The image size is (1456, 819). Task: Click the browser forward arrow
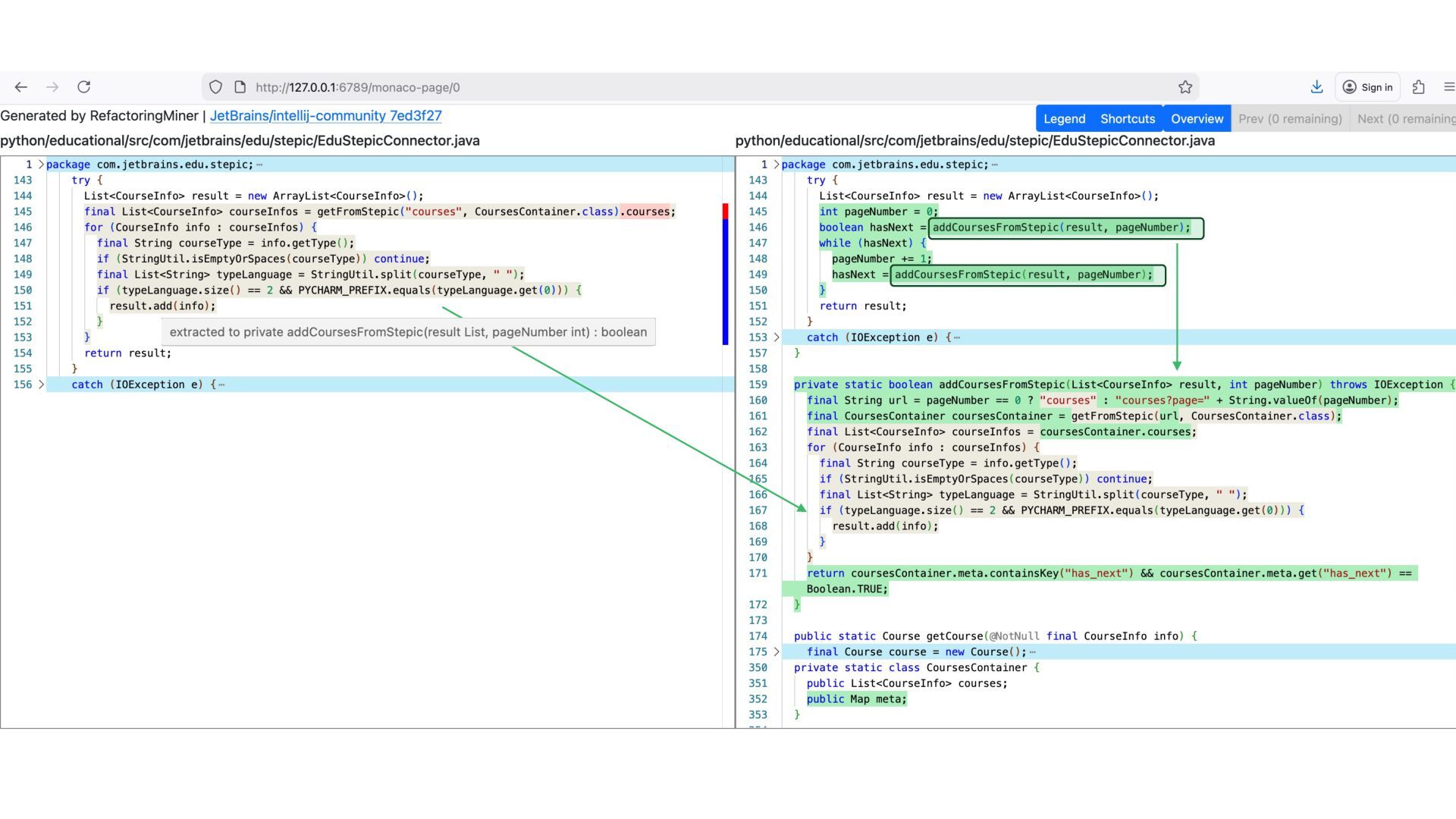tap(52, 87)
